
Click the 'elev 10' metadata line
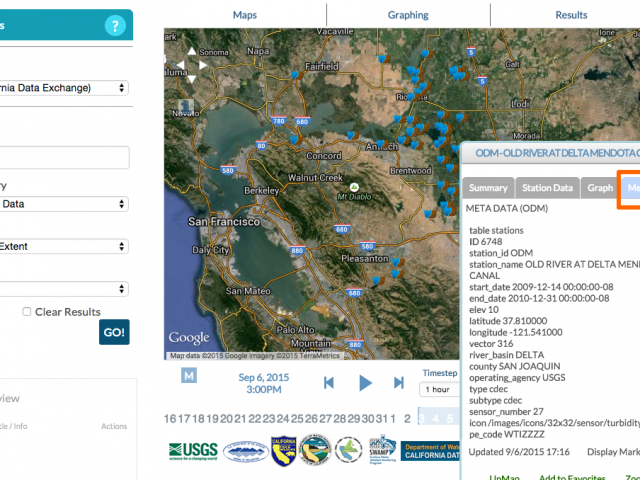click(484, 309)
